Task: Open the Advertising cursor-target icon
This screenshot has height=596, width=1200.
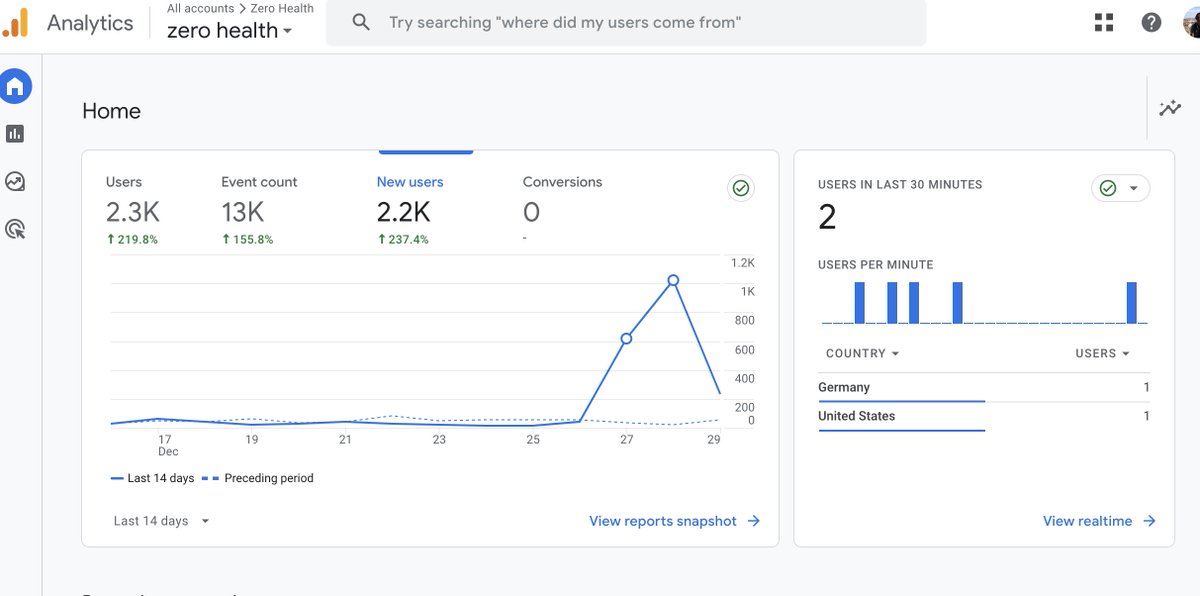Action: pyautogui.click(x=15, y=230)
